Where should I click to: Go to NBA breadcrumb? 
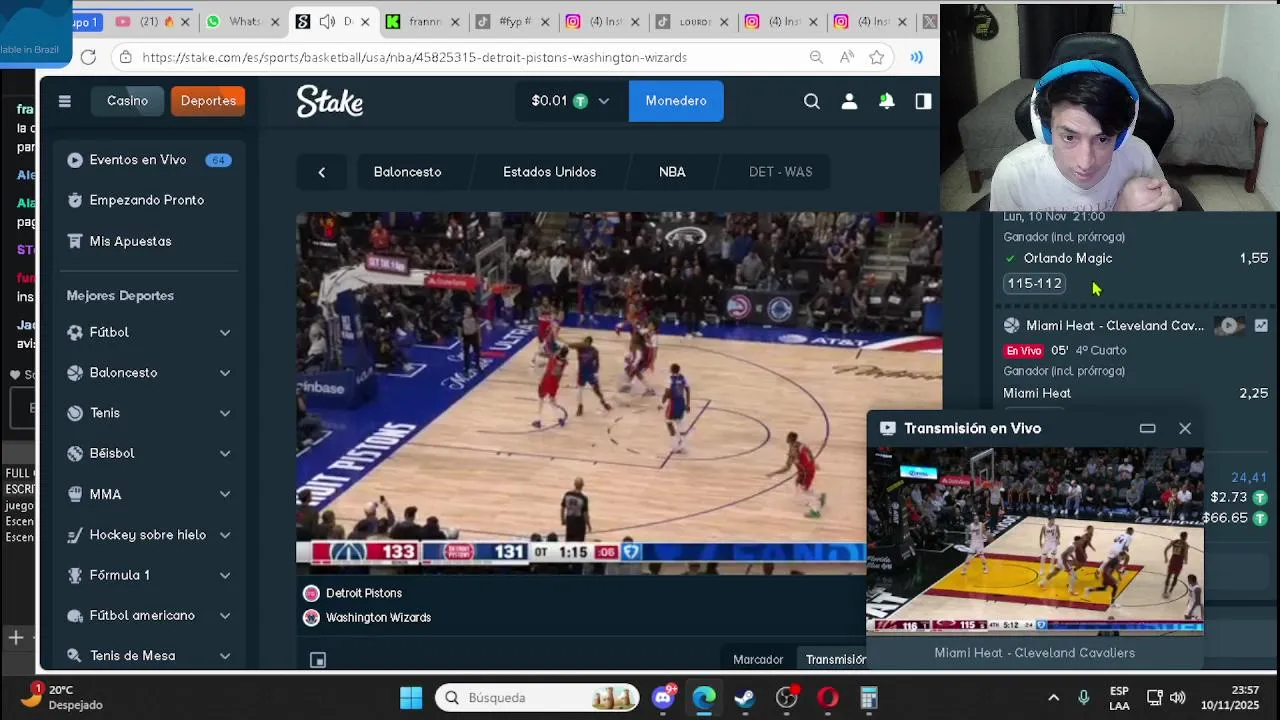672,172
